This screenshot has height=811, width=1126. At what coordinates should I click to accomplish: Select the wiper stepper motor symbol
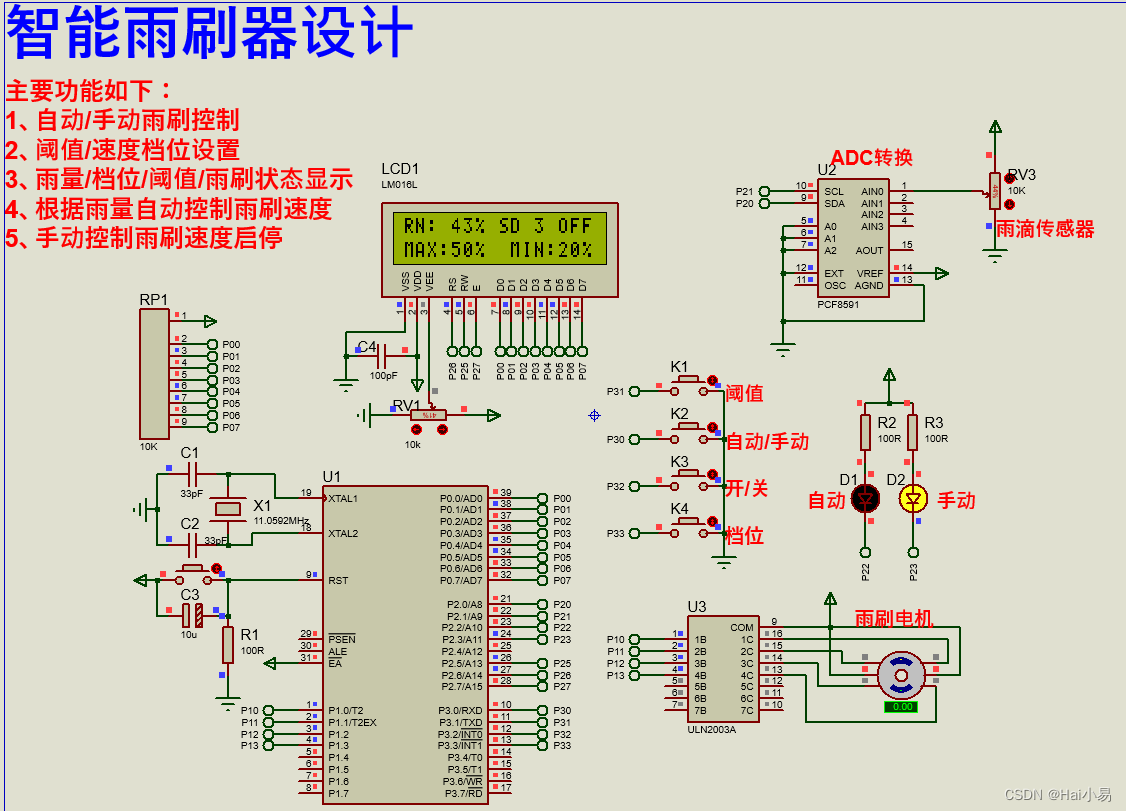(x=901, y=675)
